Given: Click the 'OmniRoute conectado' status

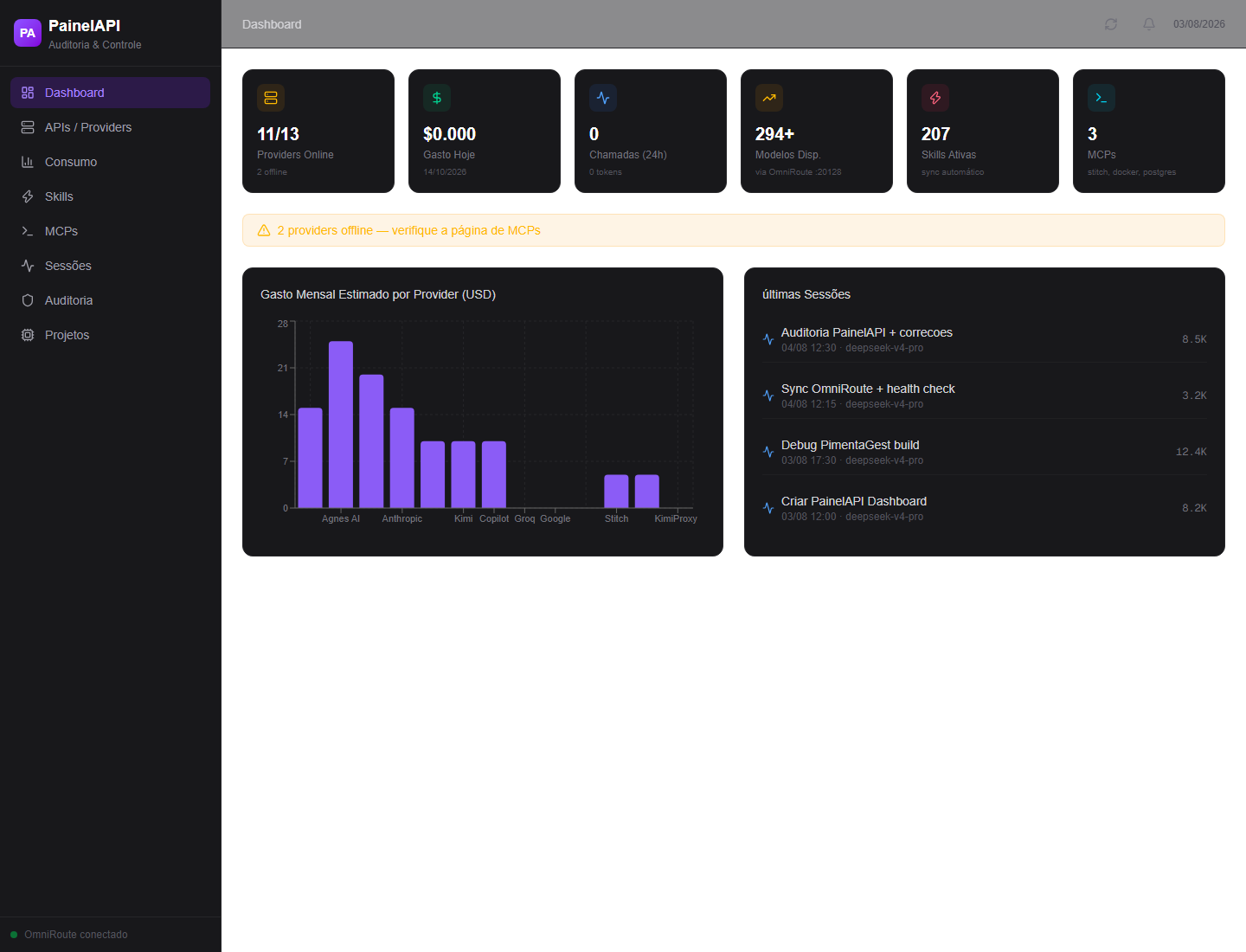Looking at the screenshot, I should (x=76, y=935).
